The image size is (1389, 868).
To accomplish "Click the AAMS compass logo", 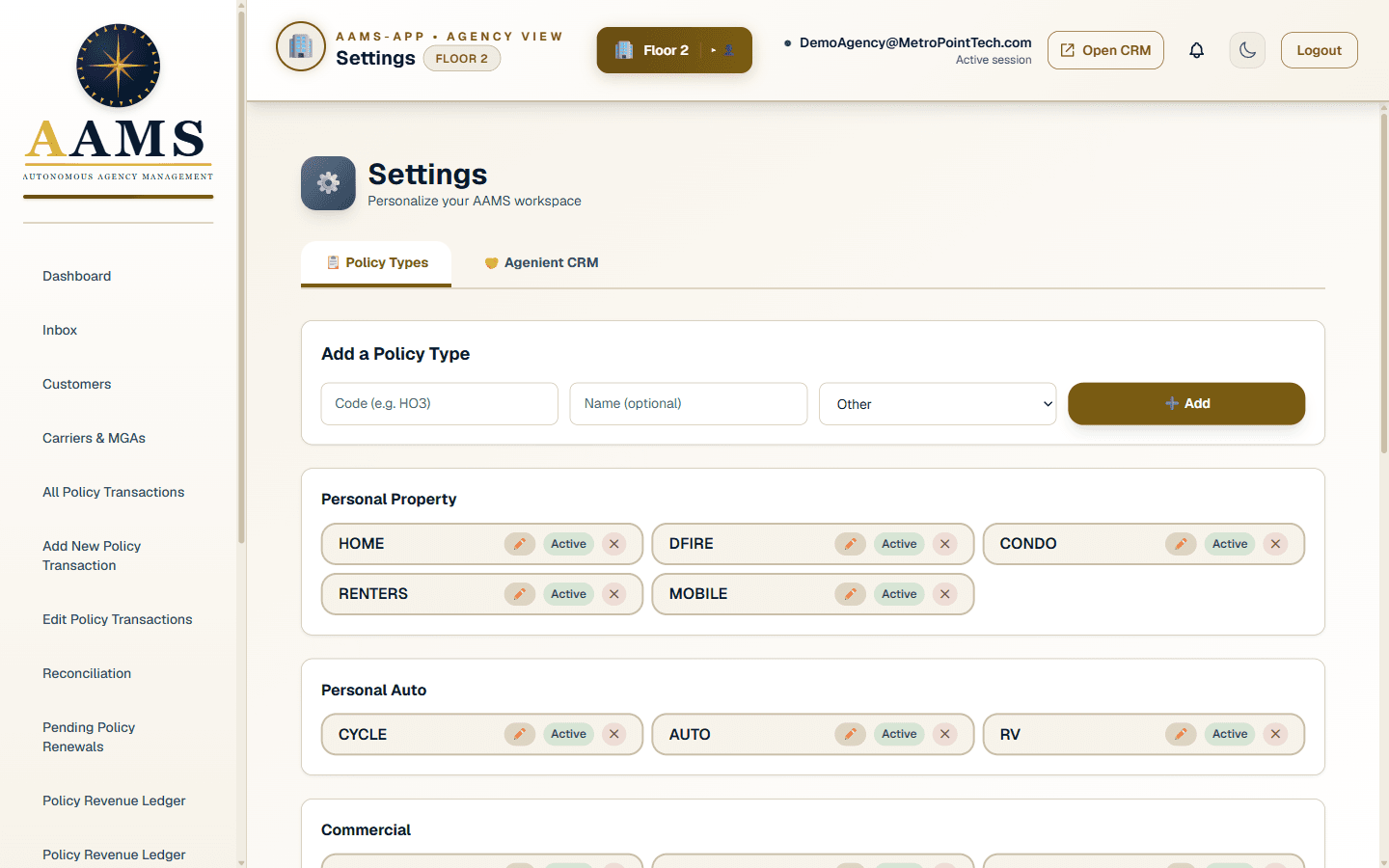I will pyautogui.click(x=118, y=66).
